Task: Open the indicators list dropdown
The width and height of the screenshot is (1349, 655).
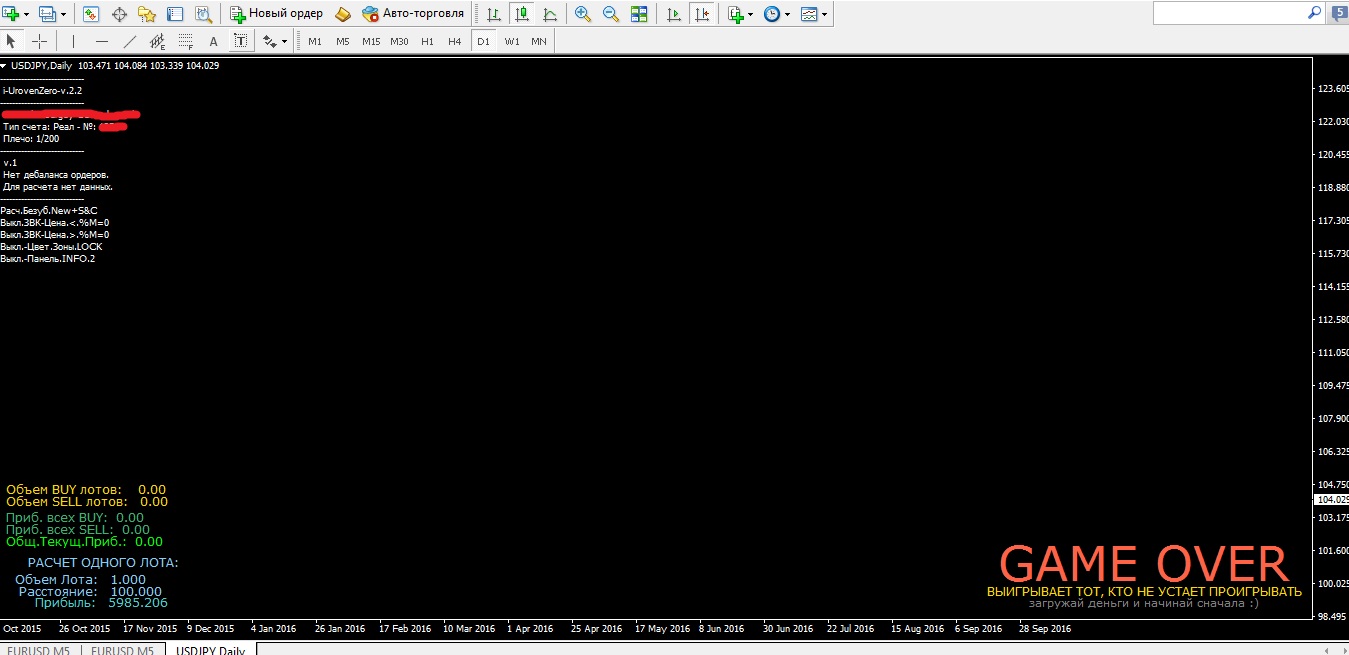Action: point(750,14)
